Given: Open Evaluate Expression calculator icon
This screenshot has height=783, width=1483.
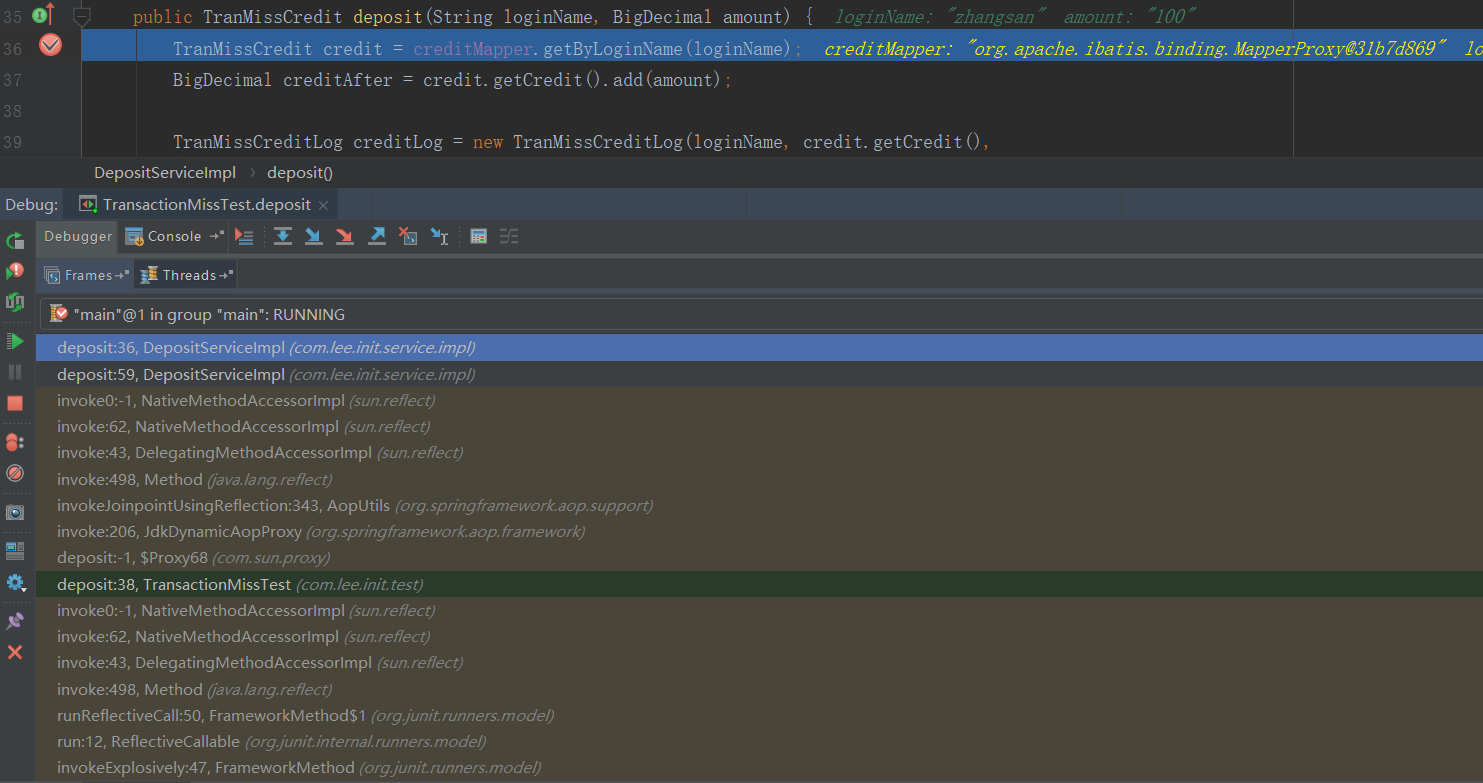Looking at the screenshot, I should coord(479,236).
